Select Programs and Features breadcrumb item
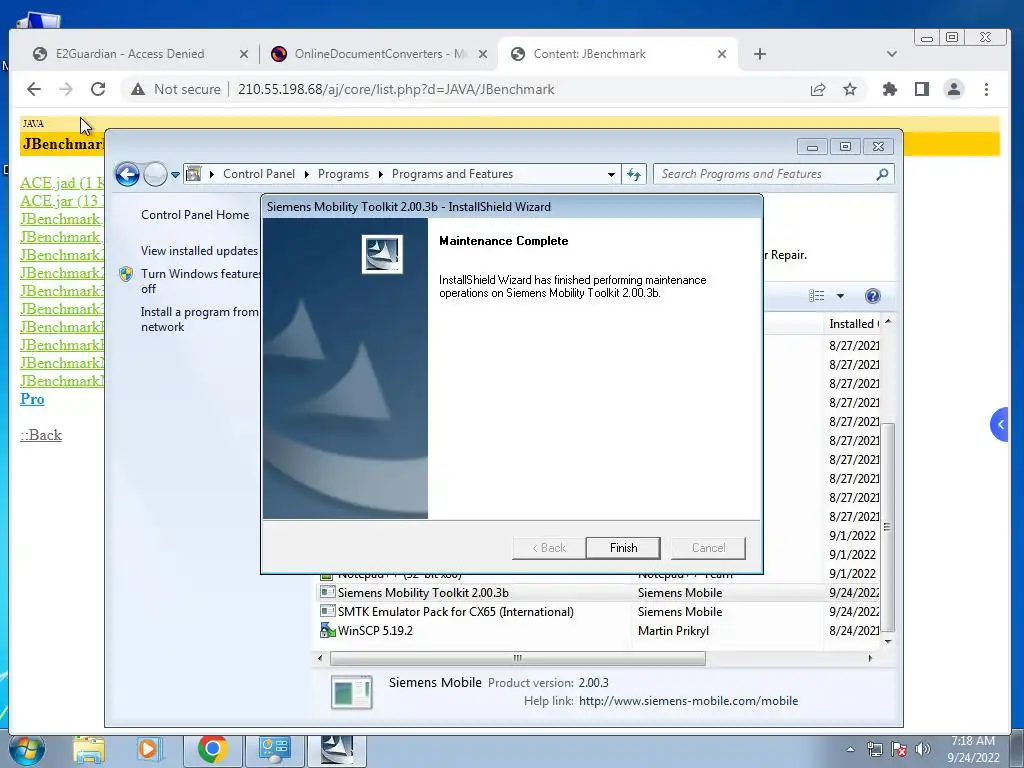 tap(453, 174)
